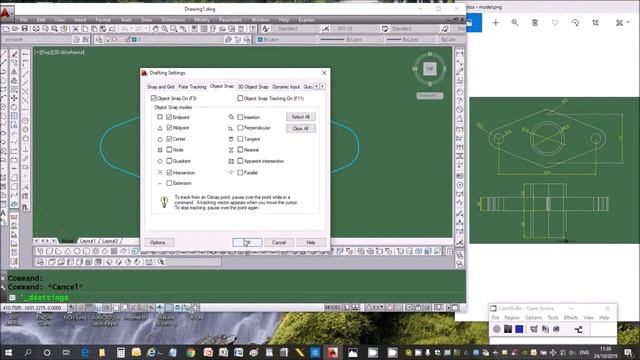
Task: Uncheck the Midpoint snap mode
Action: [x=169, y=128]
